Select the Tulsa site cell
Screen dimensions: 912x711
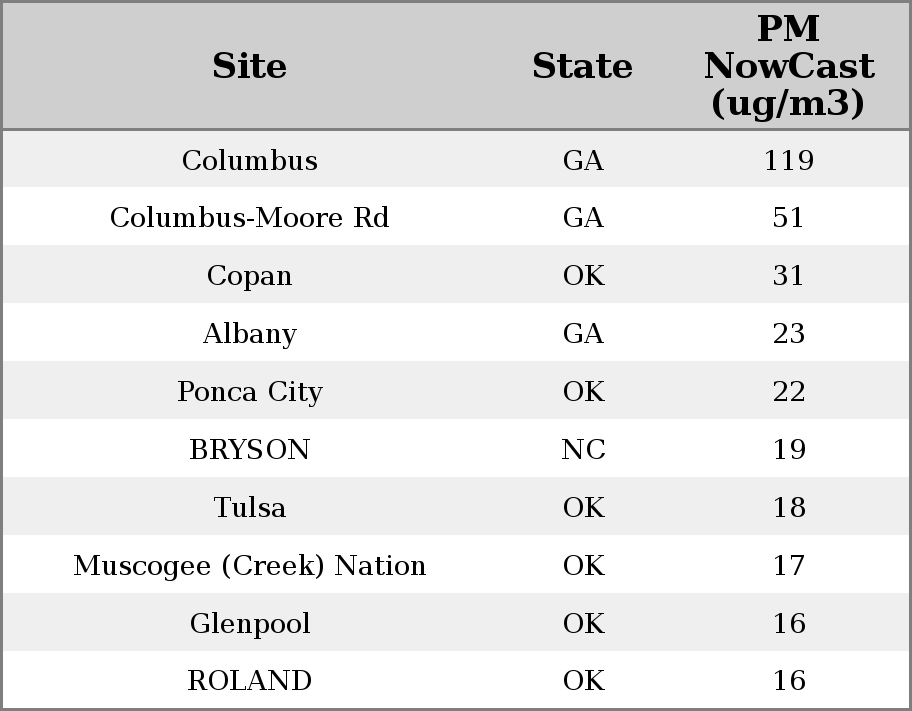click(x=250, y=508)
